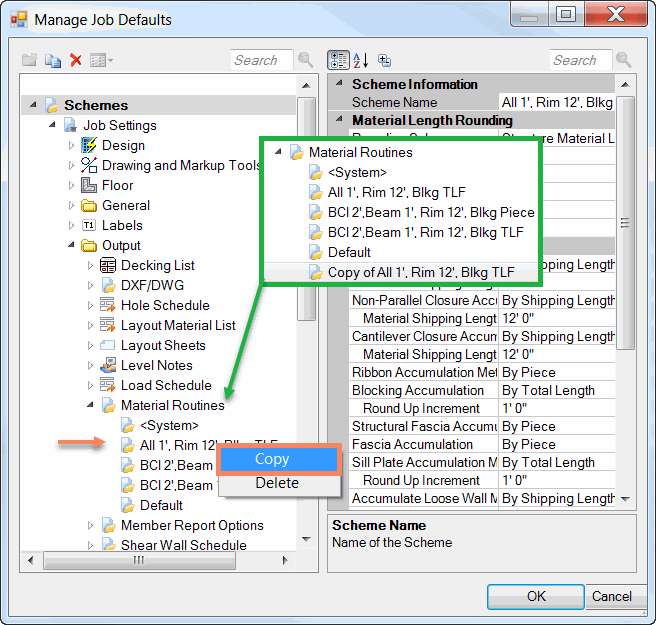Viewport: 656px width, 625px height.
Task: Click the left pane search magnifier icon
Action: pos(305,60)
